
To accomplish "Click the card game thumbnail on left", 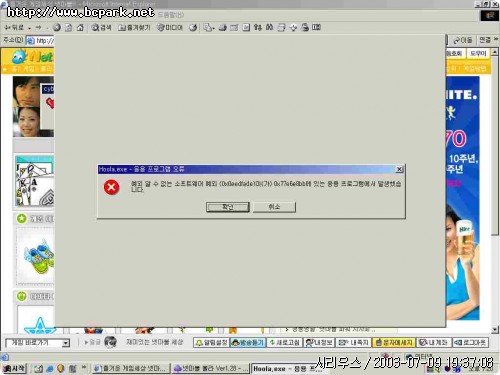I will click(x=34, y=182).
